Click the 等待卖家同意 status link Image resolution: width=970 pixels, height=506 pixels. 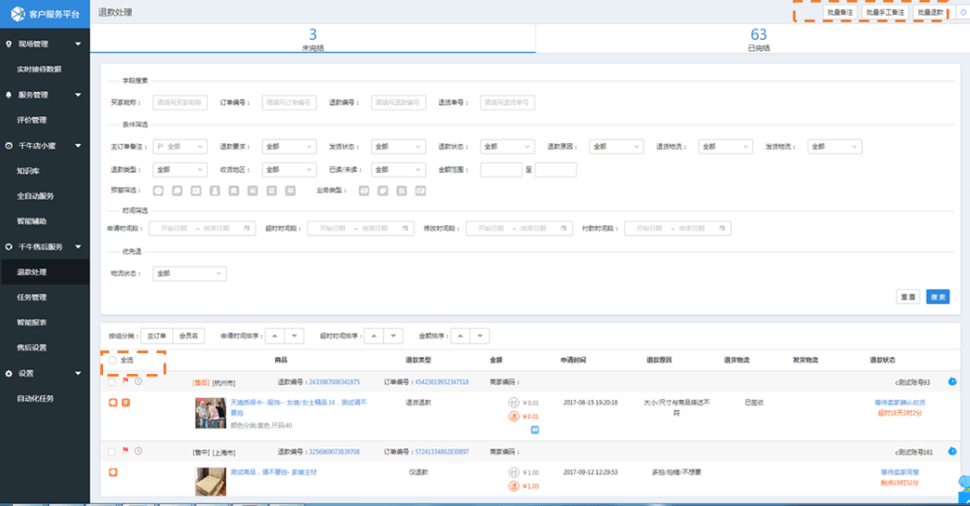point(899,472)
